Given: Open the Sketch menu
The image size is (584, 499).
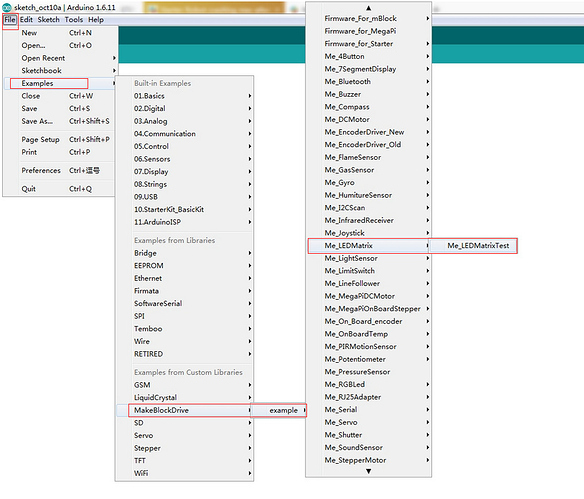Looking at the screenshot, I should pyautogui.click(x=48, y=20).
